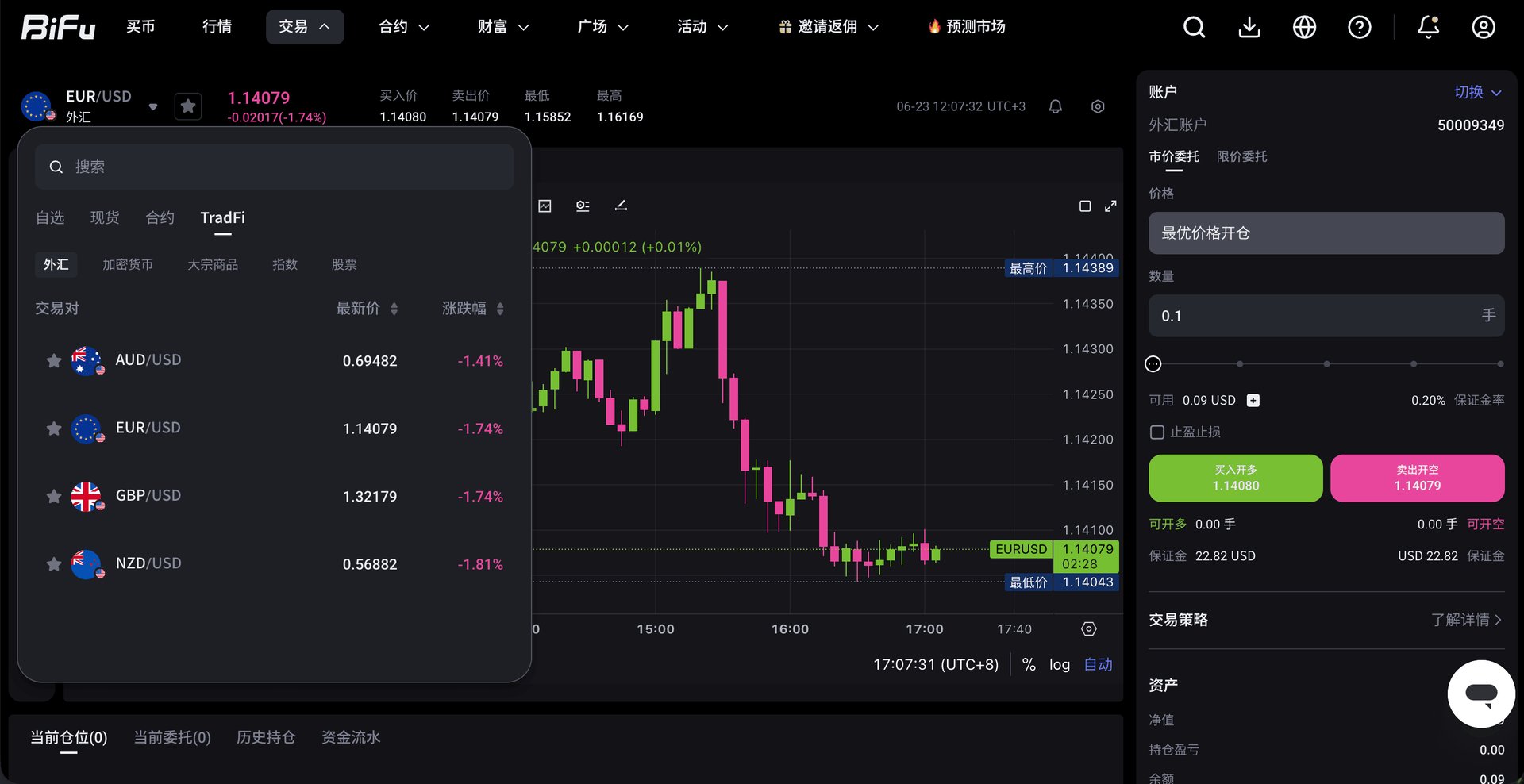
Task: Expand the 邀请返佣 dropdown menu
Action: [828, 27]
